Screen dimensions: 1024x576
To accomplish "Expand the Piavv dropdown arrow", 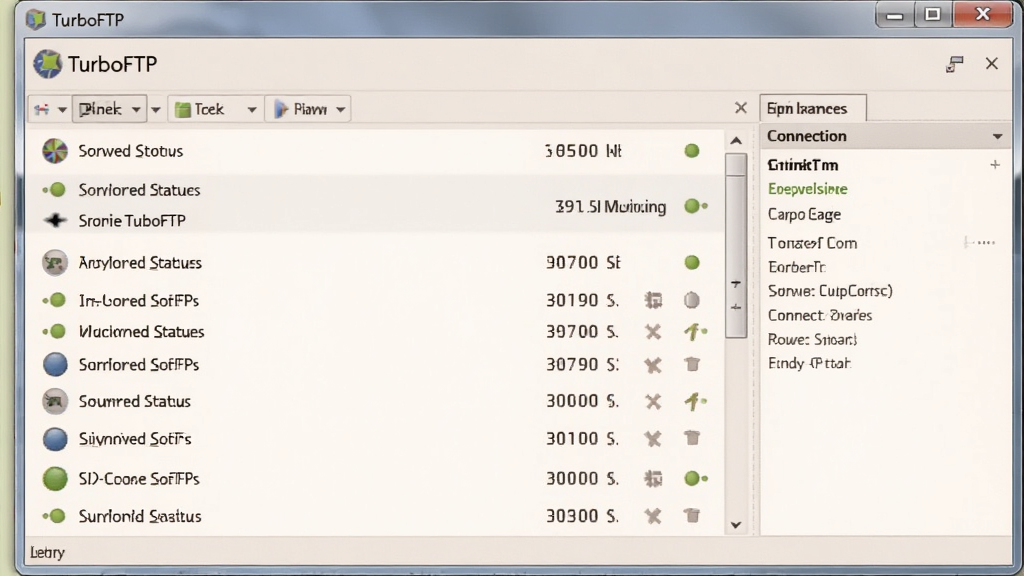I will [x=340, y=110].
